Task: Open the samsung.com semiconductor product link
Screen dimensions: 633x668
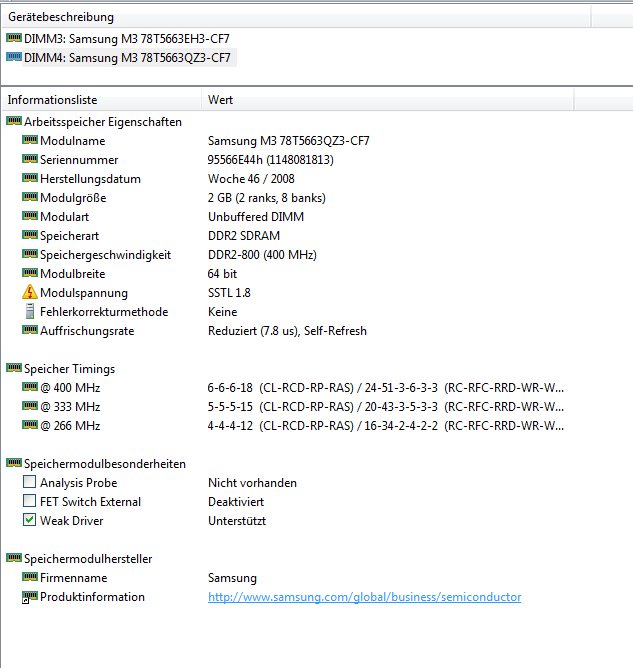Action: (365, 597)
